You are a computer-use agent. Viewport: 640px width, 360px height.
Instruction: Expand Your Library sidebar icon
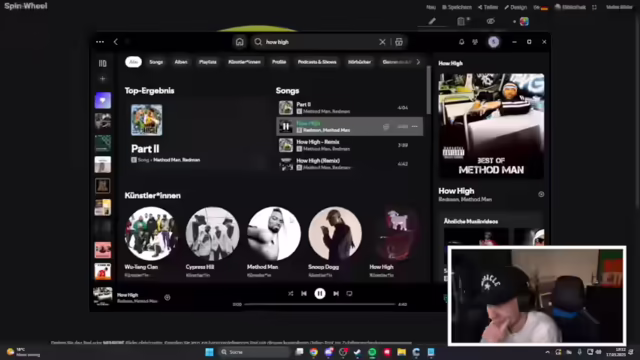102,63
